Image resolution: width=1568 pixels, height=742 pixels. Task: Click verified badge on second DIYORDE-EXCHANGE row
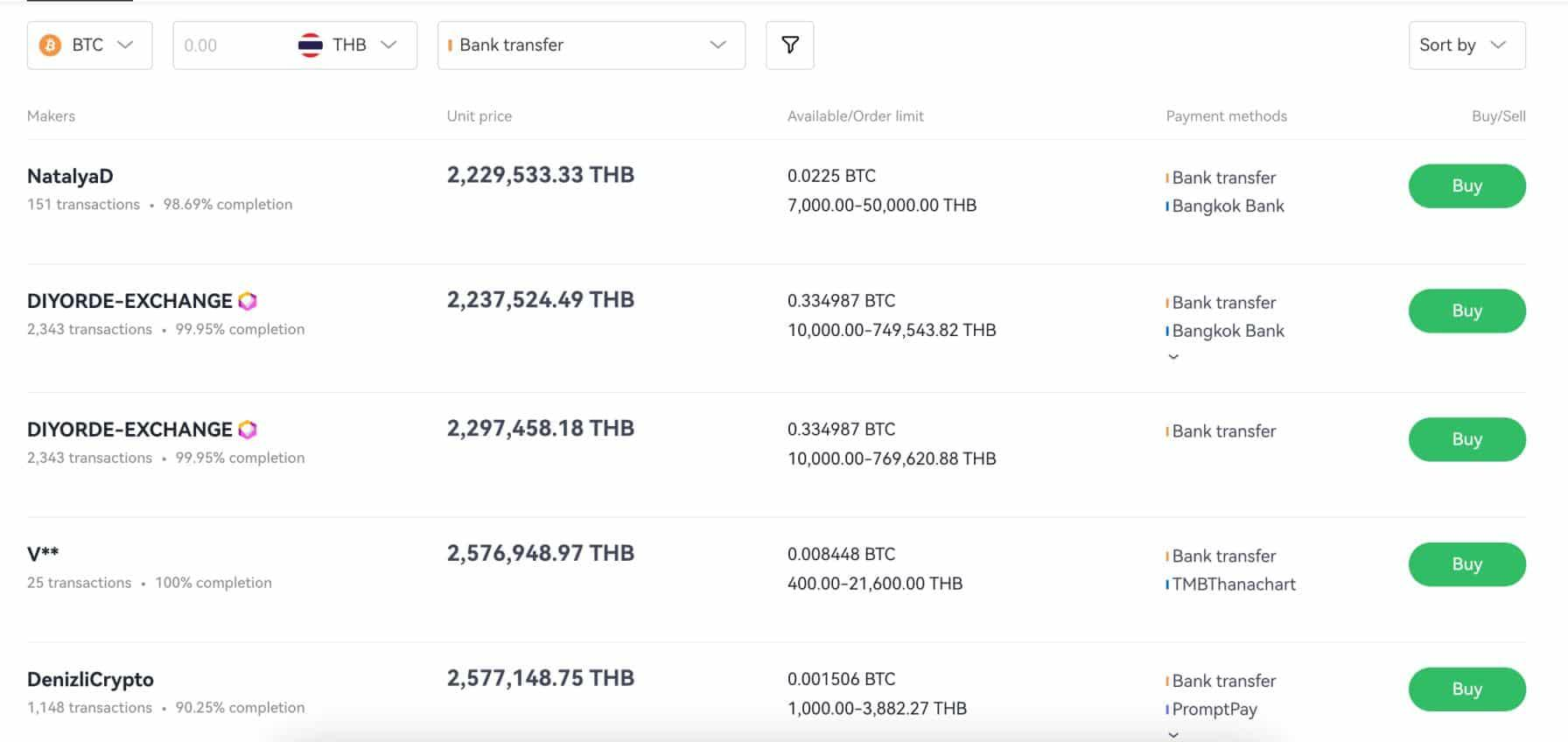[x=248, y=430]
